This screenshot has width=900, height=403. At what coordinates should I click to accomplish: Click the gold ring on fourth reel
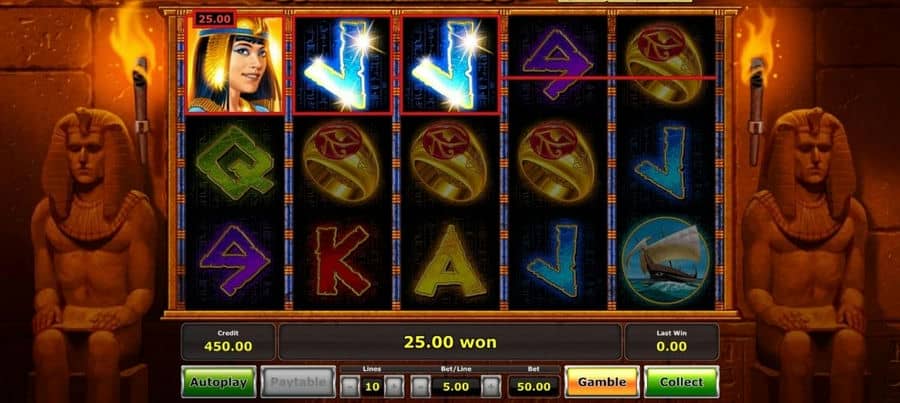click(x=556, y=162)
